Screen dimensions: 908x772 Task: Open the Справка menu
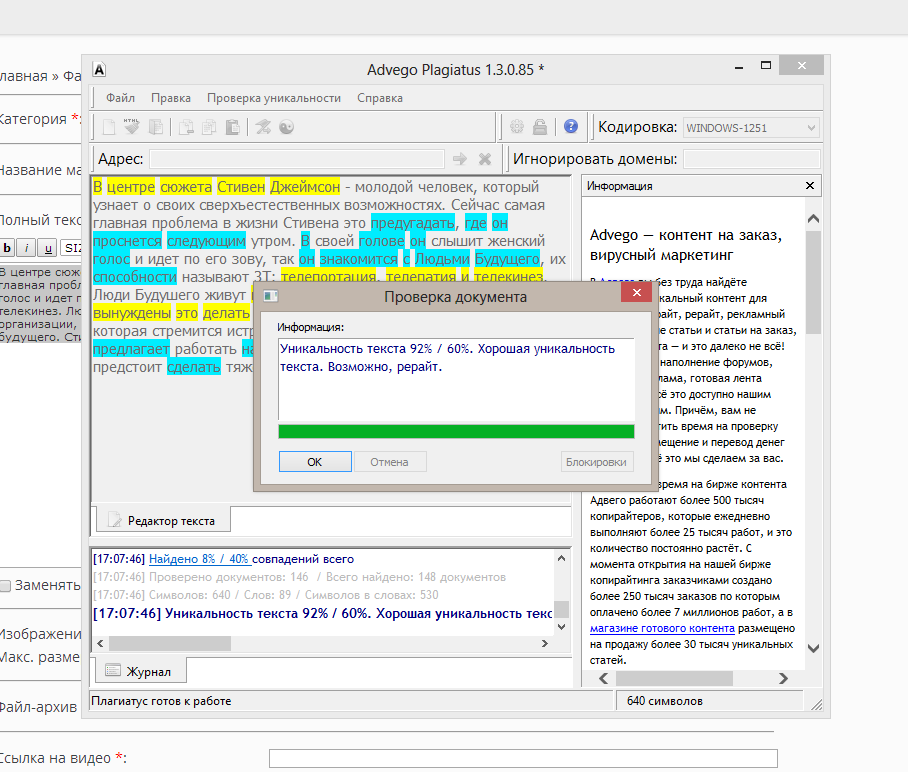point(380,98)
